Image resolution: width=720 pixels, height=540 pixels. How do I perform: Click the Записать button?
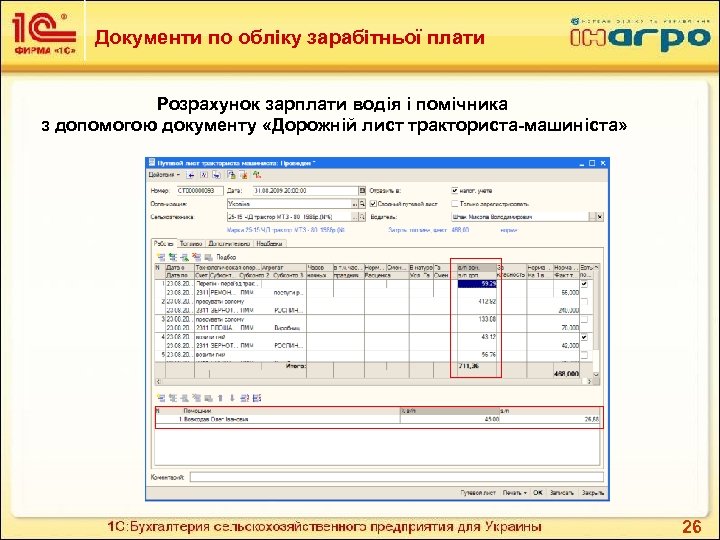coord(562,493)
